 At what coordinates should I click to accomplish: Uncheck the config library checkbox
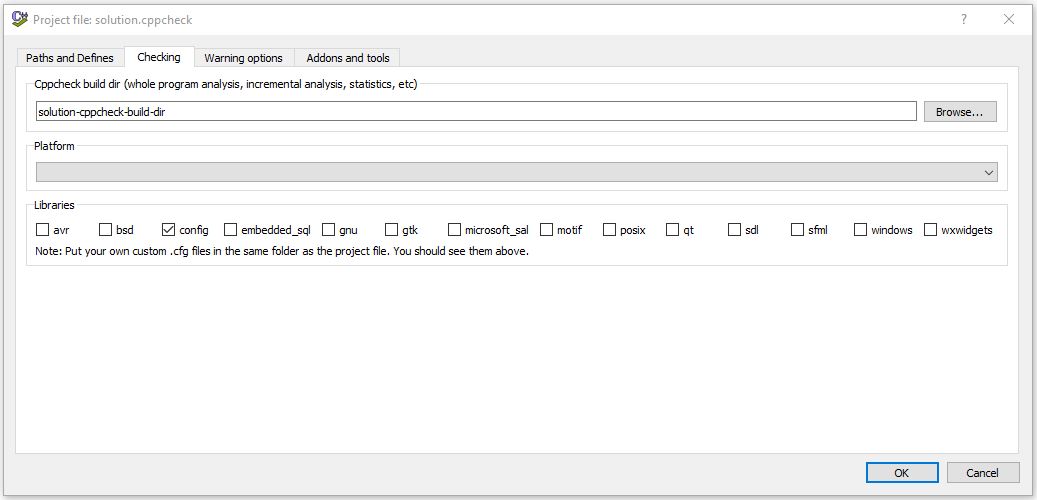click(x=168, y=229)
